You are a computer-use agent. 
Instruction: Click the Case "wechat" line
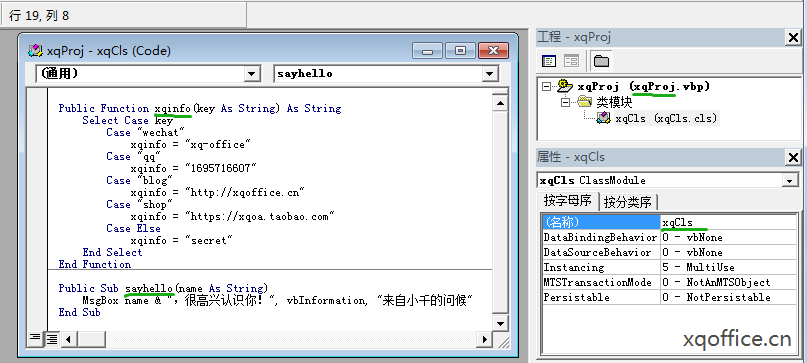click(145, 132)
